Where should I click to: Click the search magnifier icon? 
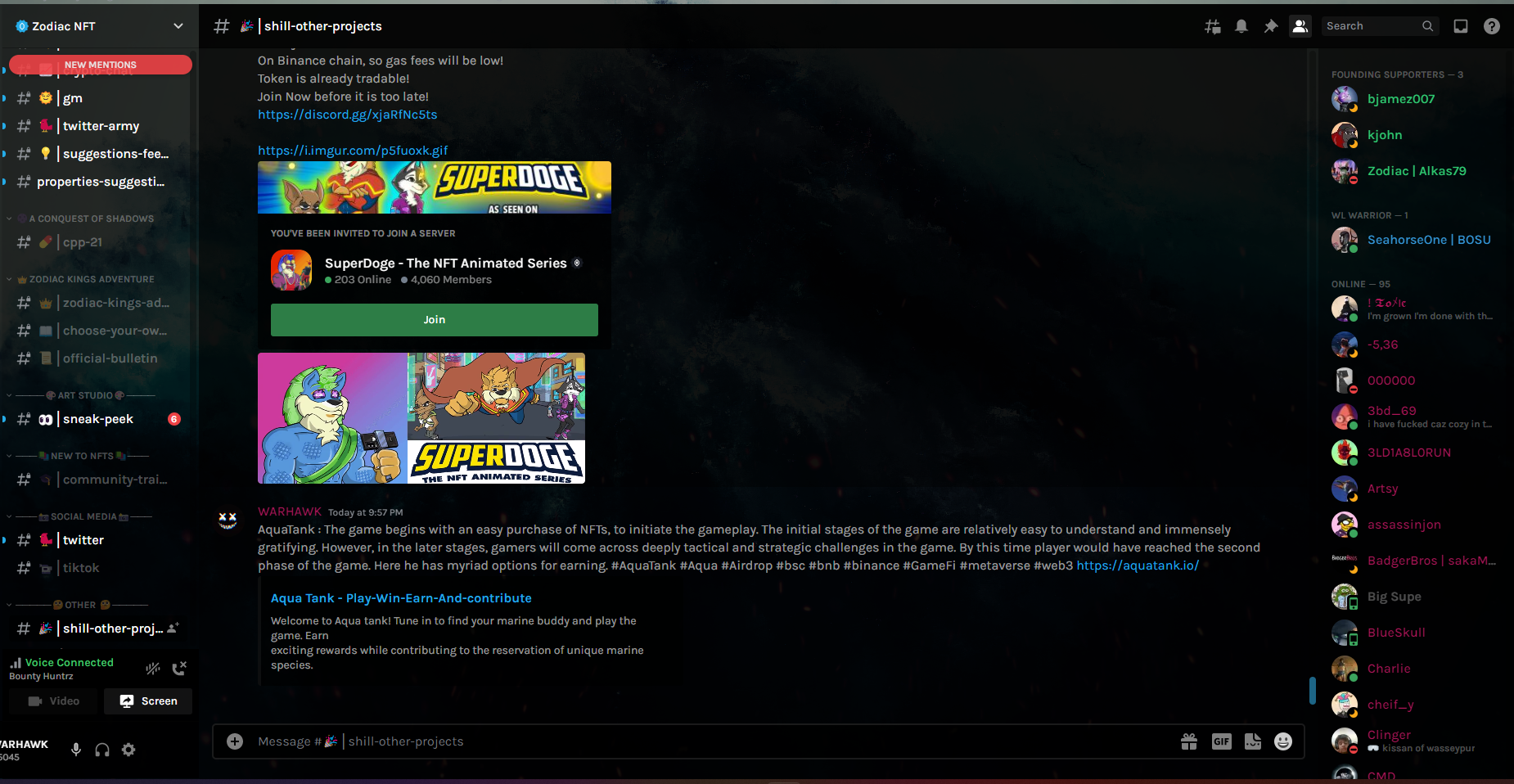[x=1427, y=26]
